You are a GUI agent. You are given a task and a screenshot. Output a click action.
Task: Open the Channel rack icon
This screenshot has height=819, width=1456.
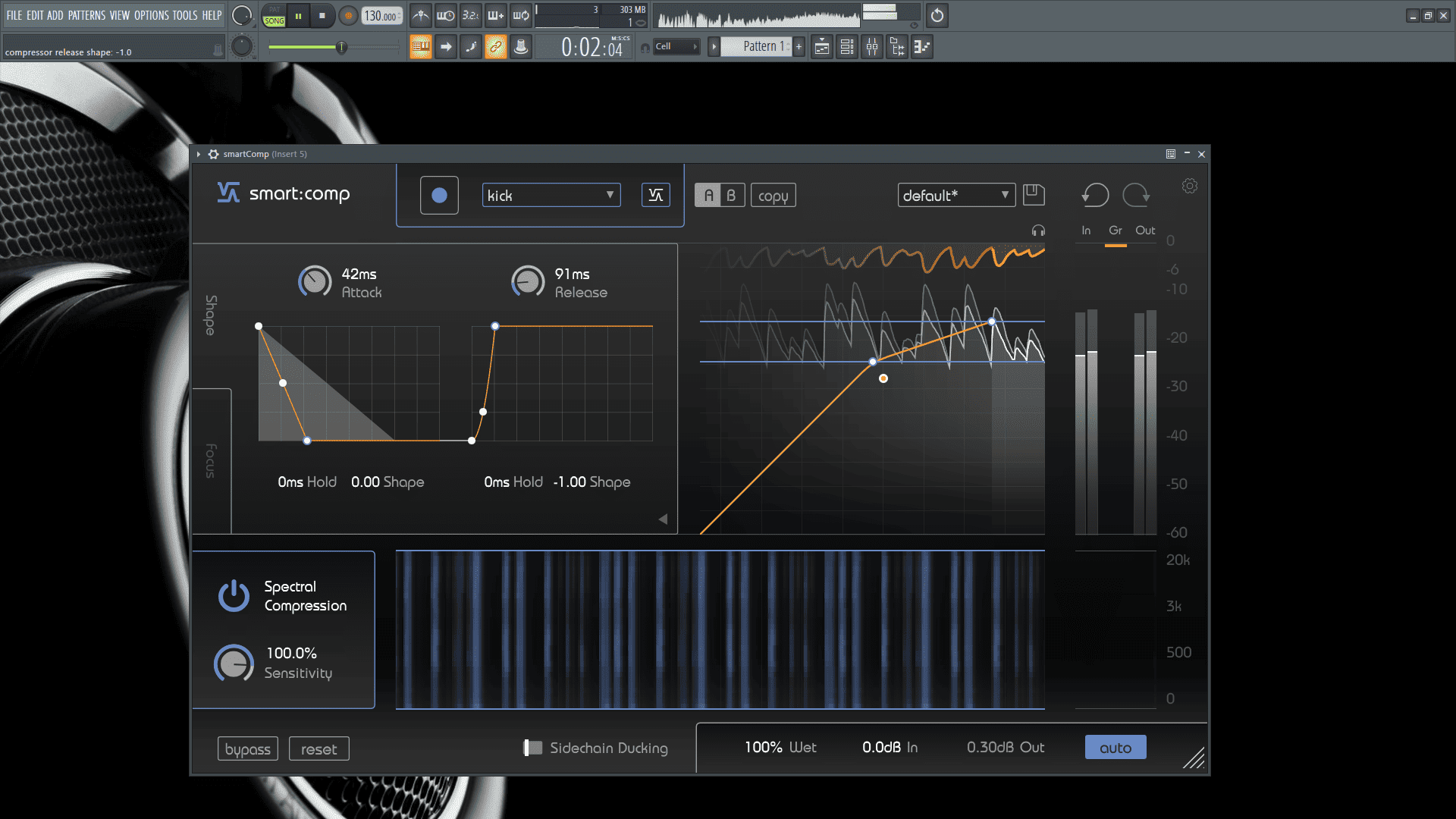point(847,47)
